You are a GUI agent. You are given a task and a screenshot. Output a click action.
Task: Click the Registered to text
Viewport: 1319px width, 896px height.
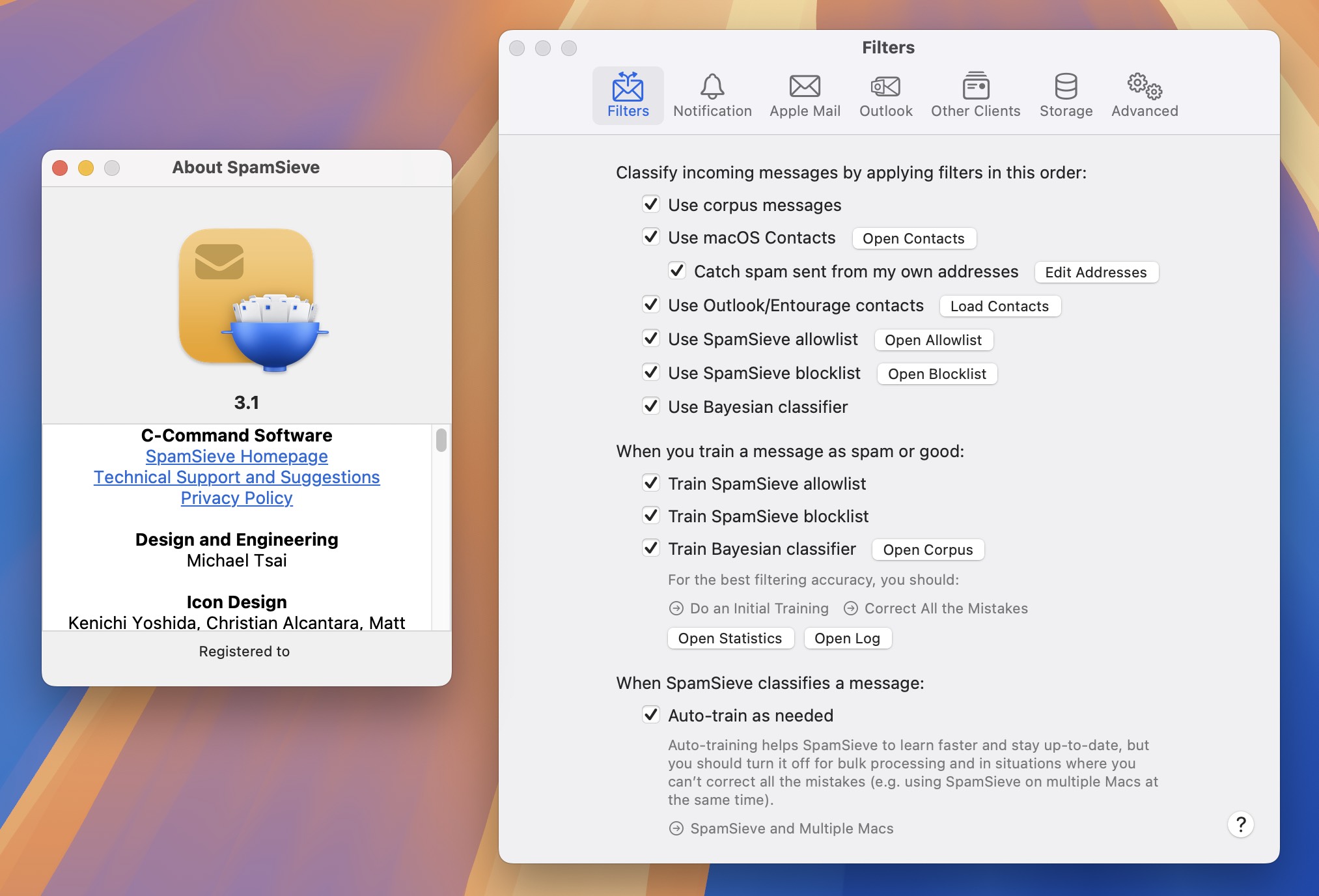[x=244, y=651]
